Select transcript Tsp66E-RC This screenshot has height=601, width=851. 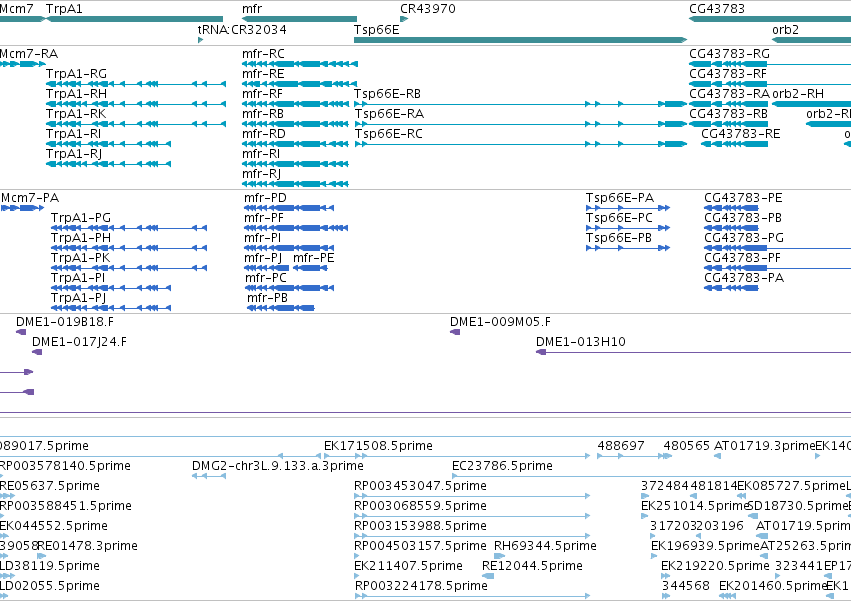[520, 144]
